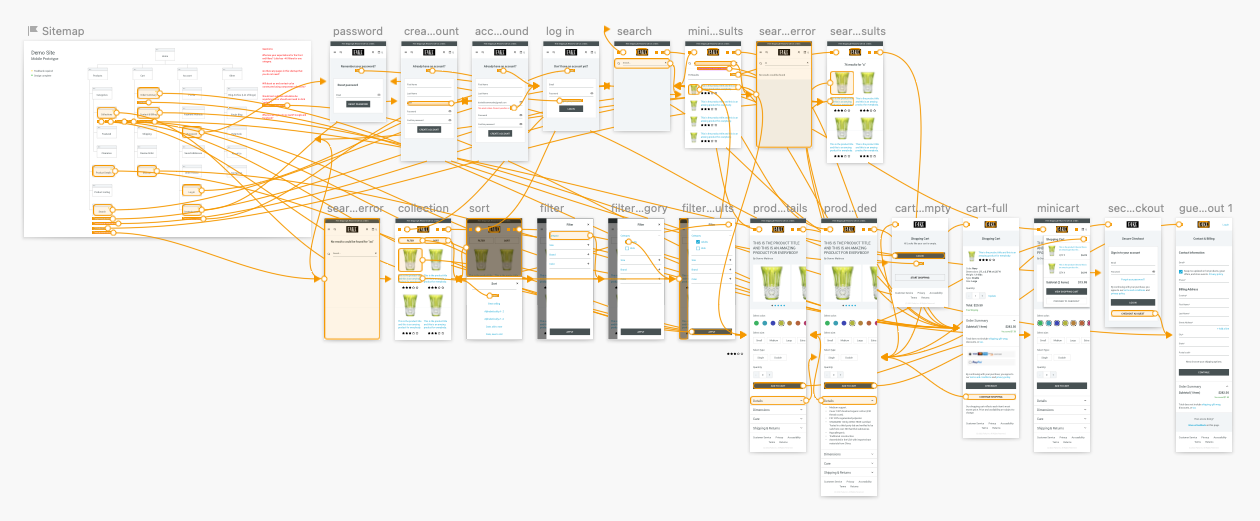Screen dimensions: 1260x521
Task: Open hamburger menu in password artboard
Action: (335, 52)
